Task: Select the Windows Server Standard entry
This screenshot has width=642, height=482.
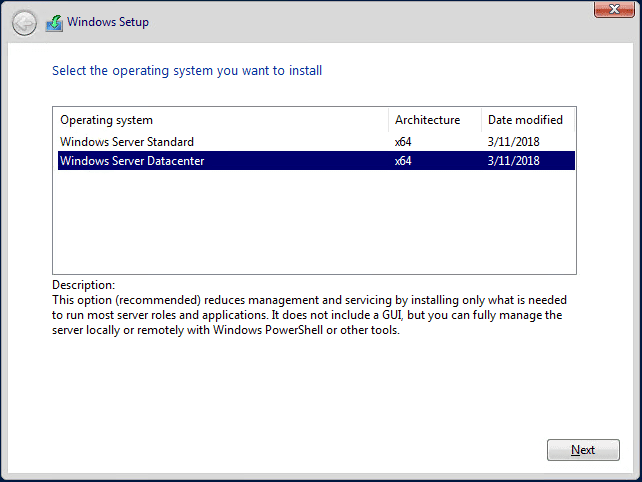Action: point(127,142)
